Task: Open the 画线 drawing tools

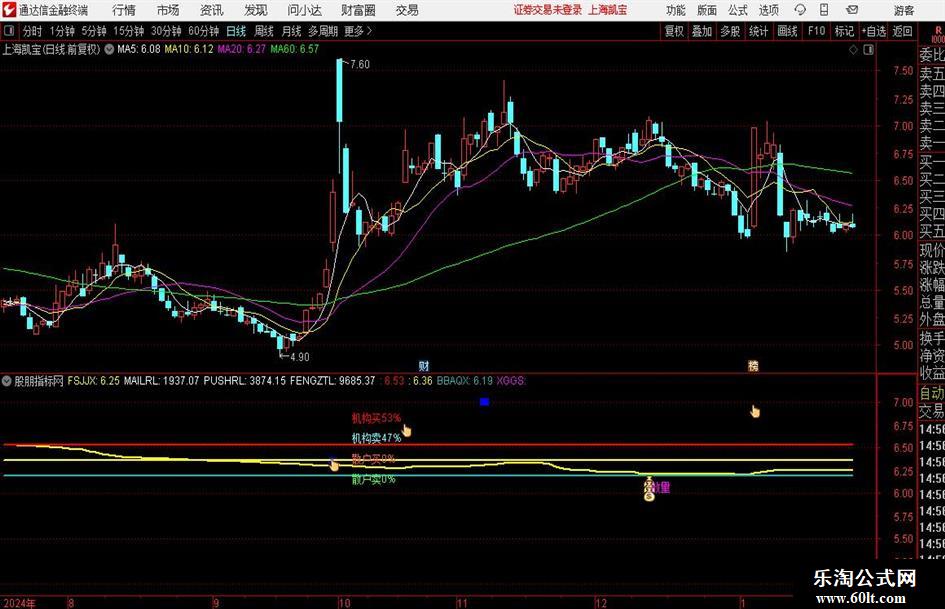Action: 787,31
